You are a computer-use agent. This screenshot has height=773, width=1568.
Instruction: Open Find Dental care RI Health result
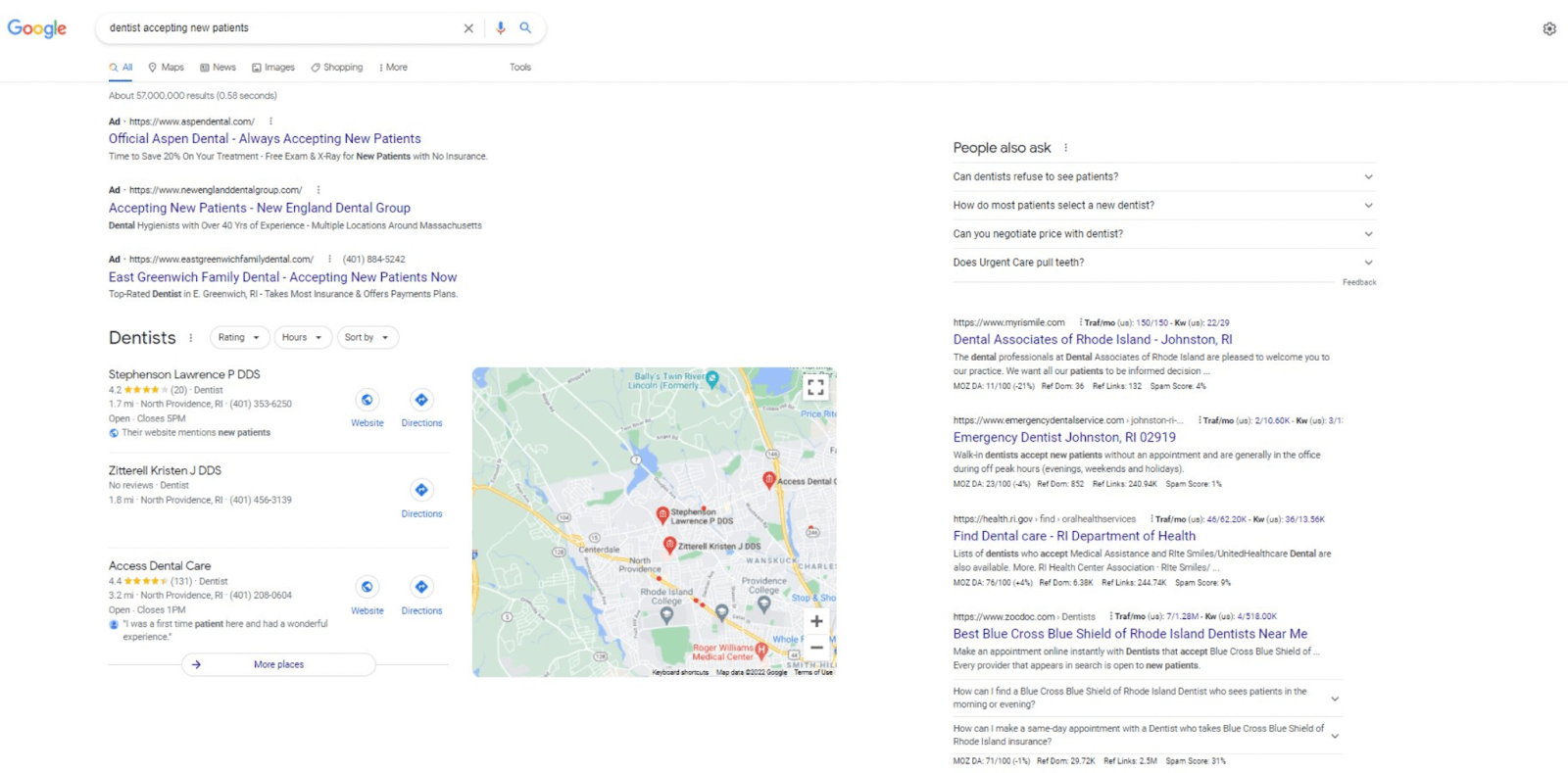(x=1074, y=536)
